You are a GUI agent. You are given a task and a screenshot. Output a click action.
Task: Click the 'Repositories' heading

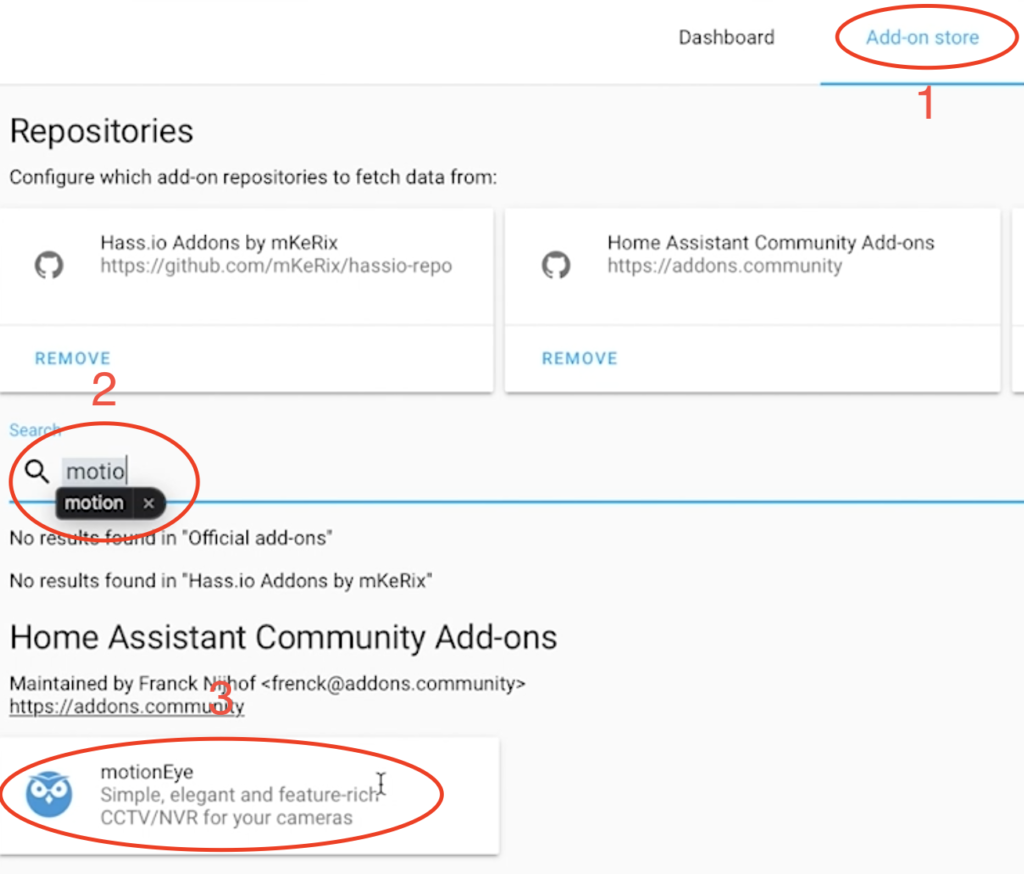pos(101,131)
